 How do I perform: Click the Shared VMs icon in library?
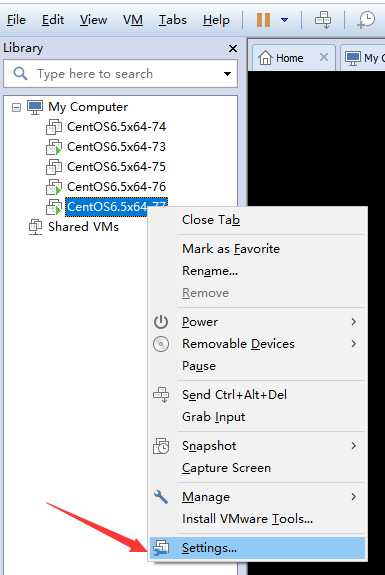coord(36,227)
